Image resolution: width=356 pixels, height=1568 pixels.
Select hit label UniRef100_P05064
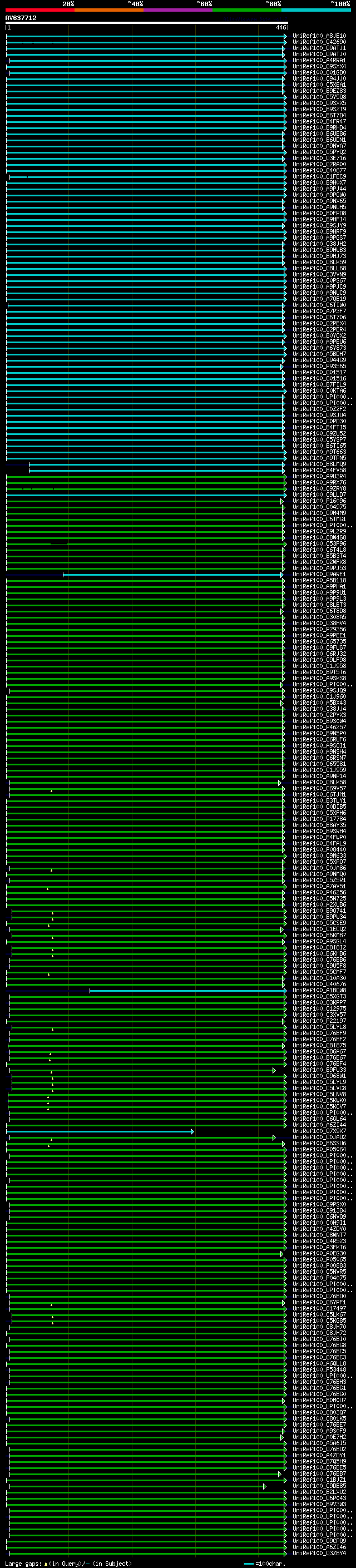click(319, 1149)
